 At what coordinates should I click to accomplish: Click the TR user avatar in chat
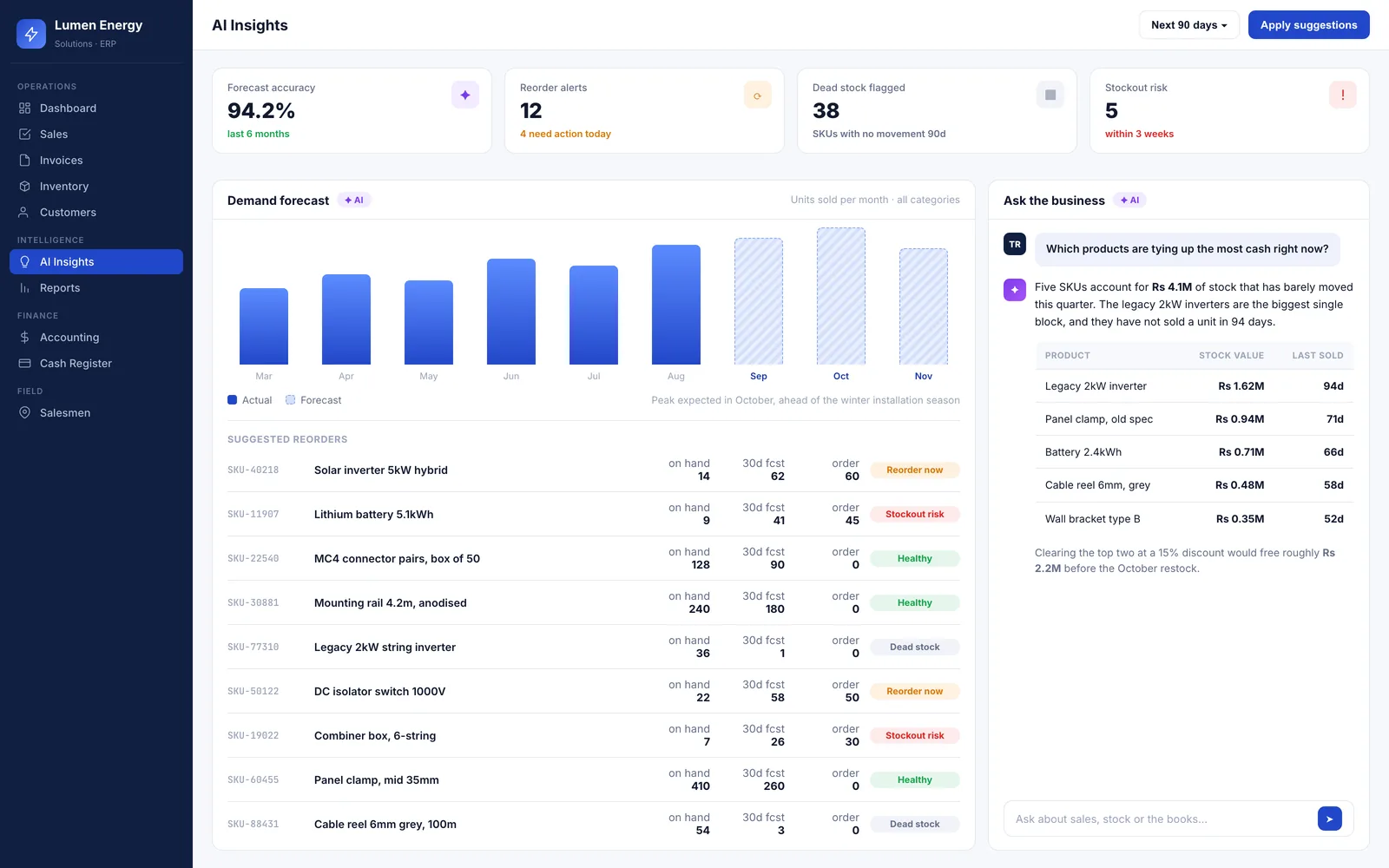pos(1015,245)
